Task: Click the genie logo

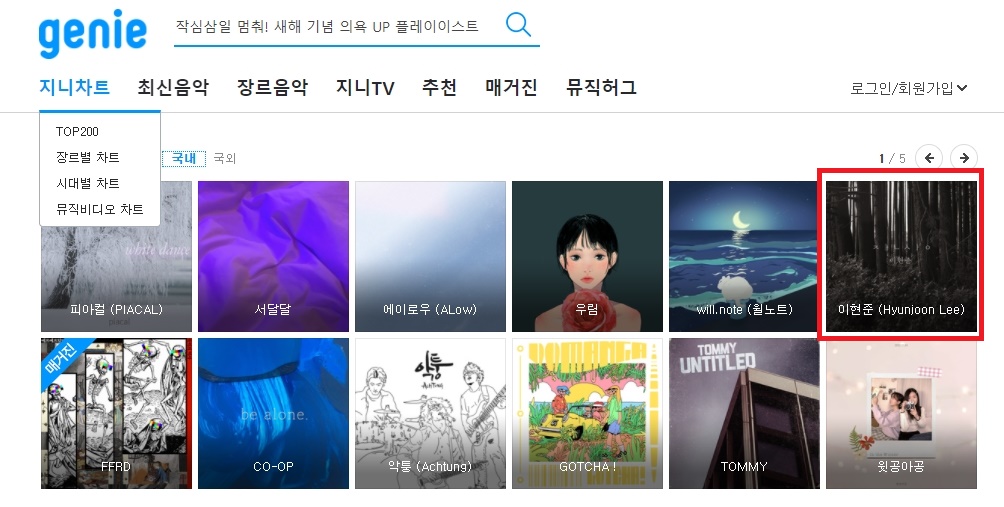Action: (92, 33)
